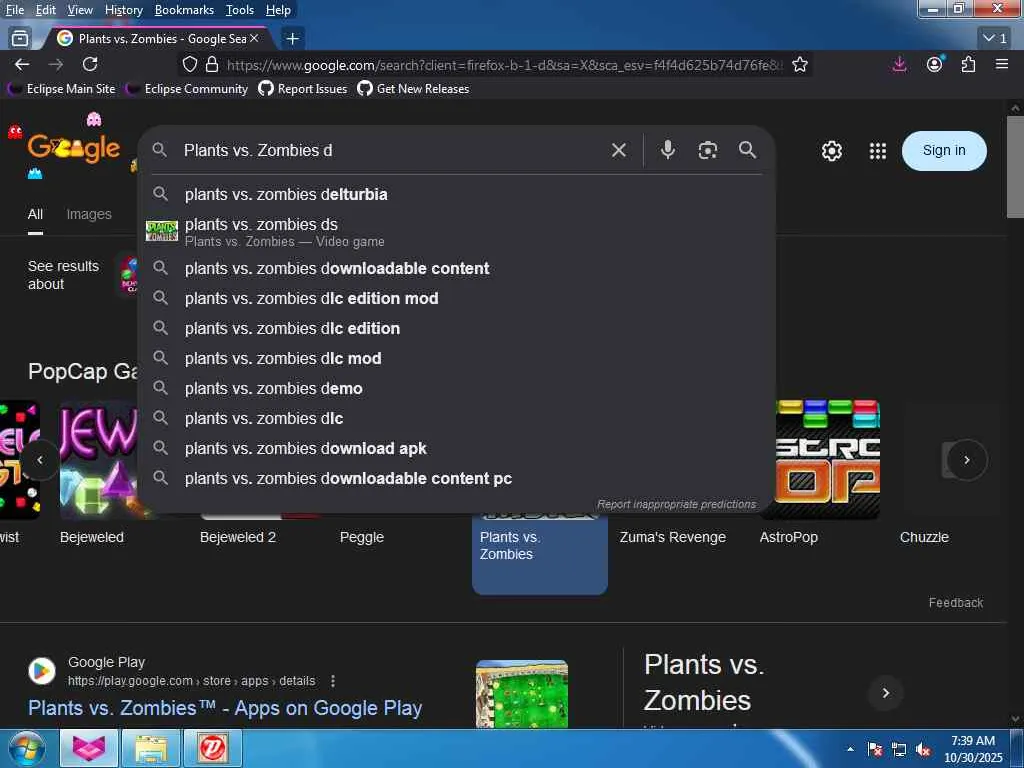Open the list all tabs dropdown
The image size is (1024, 768).
point(995,39)
